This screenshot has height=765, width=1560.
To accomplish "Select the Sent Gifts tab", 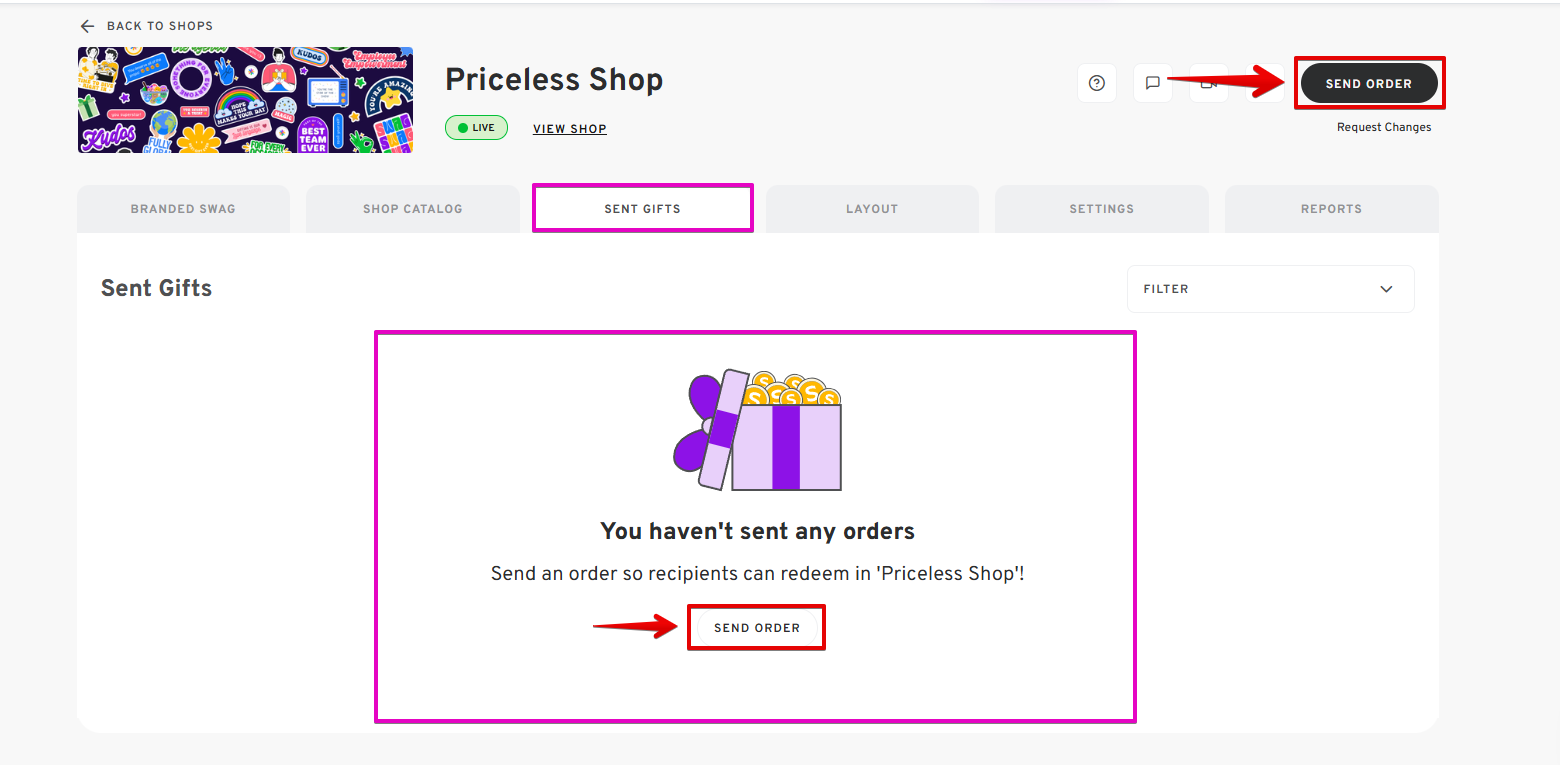I will click(x=642, y=209).
